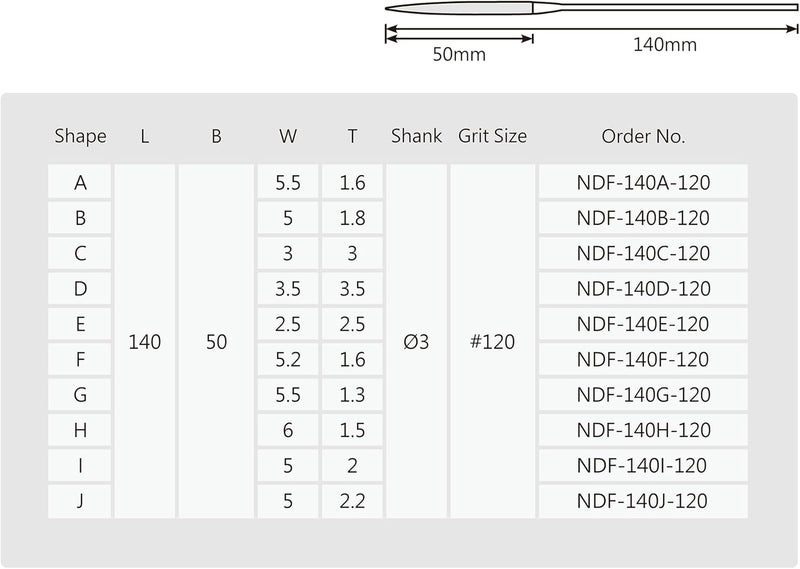This screenshot has width=800, height=569.
Task: Click the 140 length value cell
Action: 145,341
